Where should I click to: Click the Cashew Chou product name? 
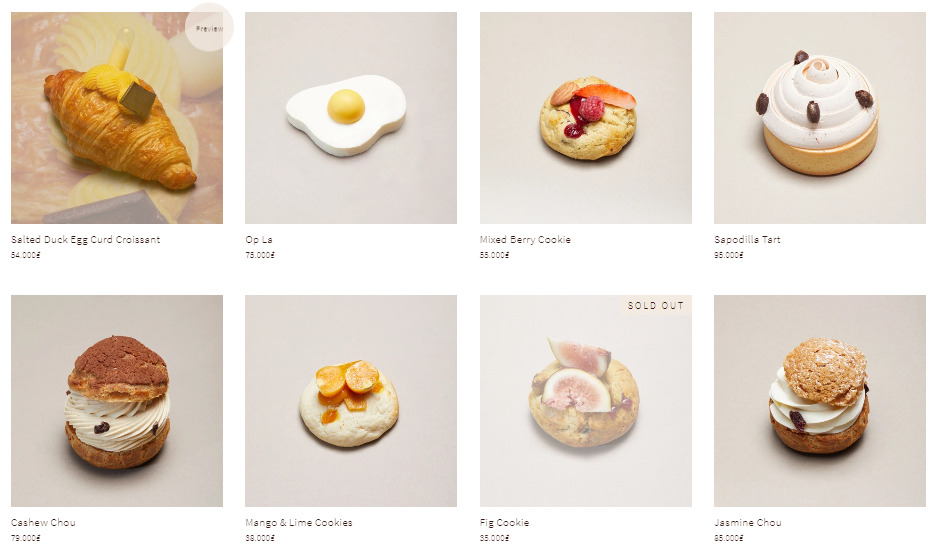(43, 522)
